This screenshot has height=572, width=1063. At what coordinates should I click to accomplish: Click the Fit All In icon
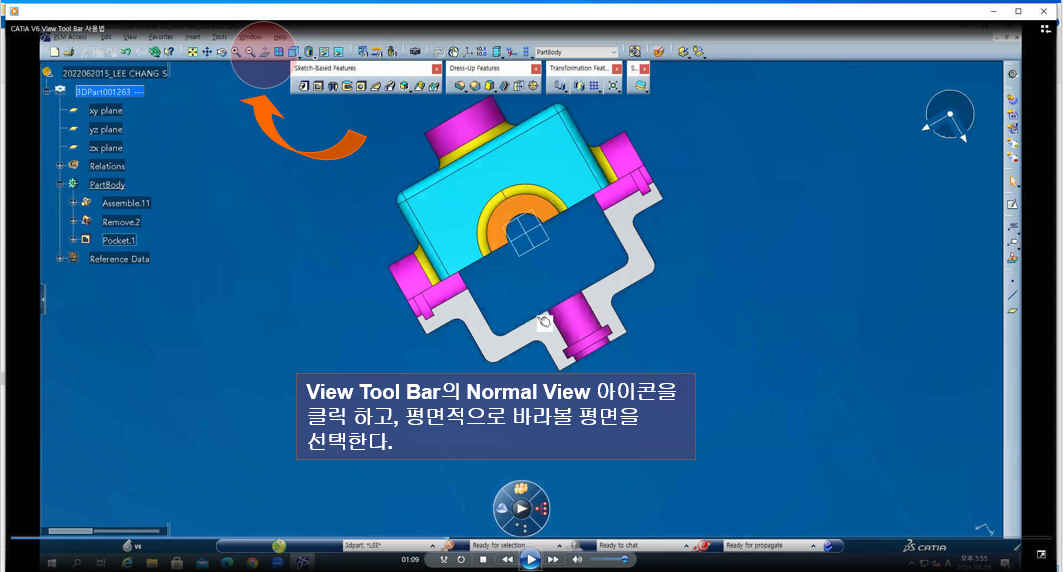(x=193, y=52)
